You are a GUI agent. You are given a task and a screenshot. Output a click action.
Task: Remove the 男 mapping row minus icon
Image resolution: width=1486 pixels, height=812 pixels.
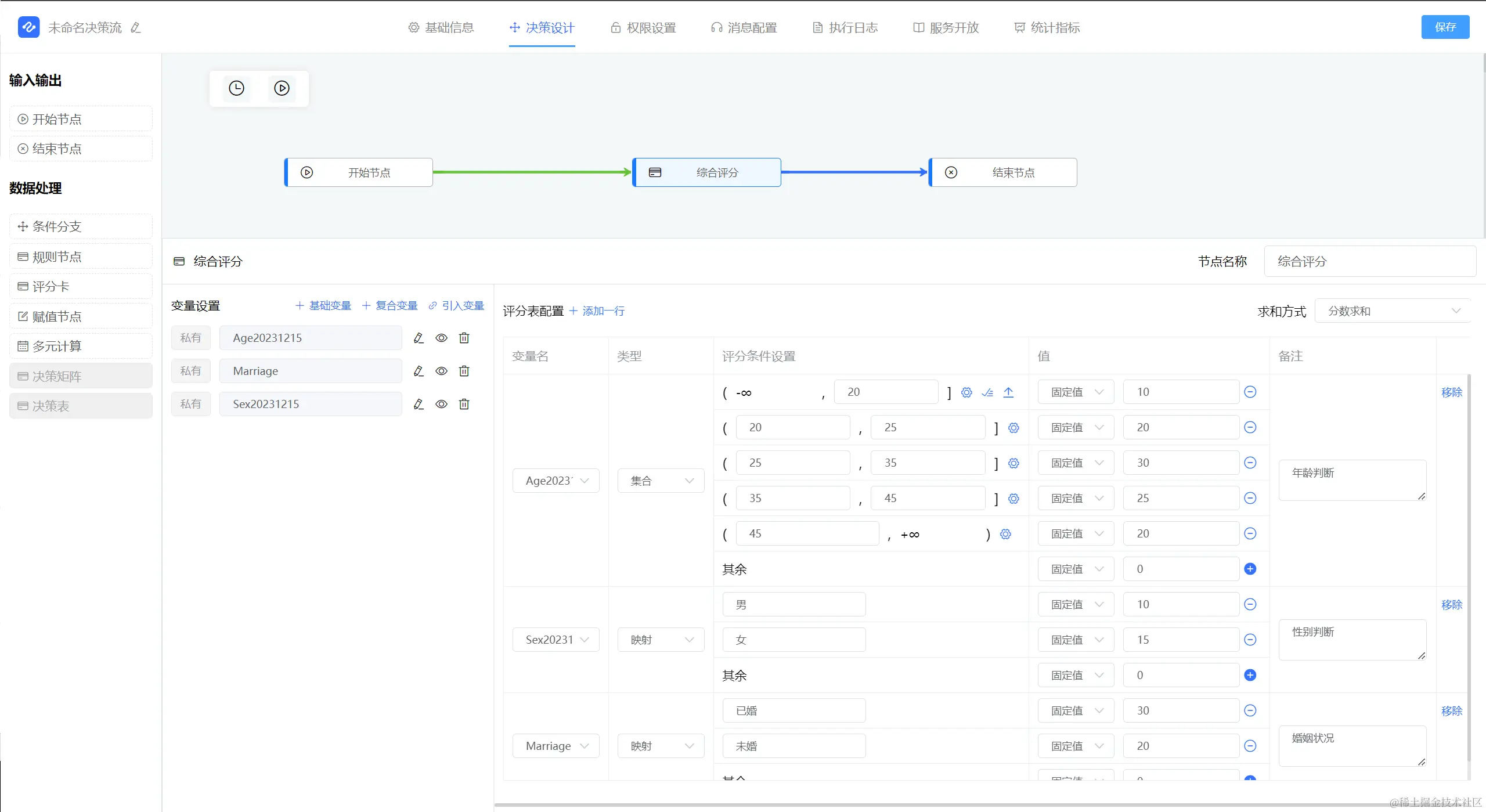tap(1250, 604)
